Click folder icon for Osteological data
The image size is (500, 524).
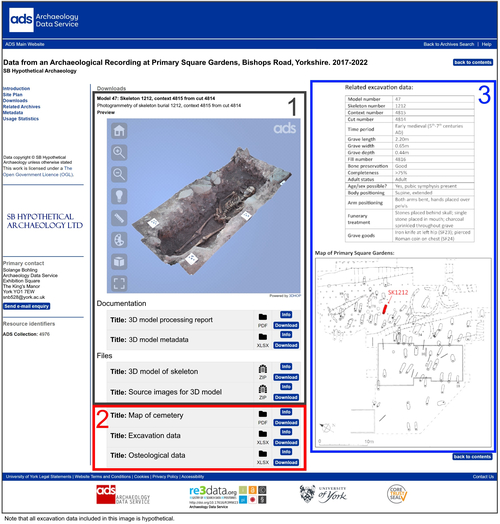click(263, 454)
